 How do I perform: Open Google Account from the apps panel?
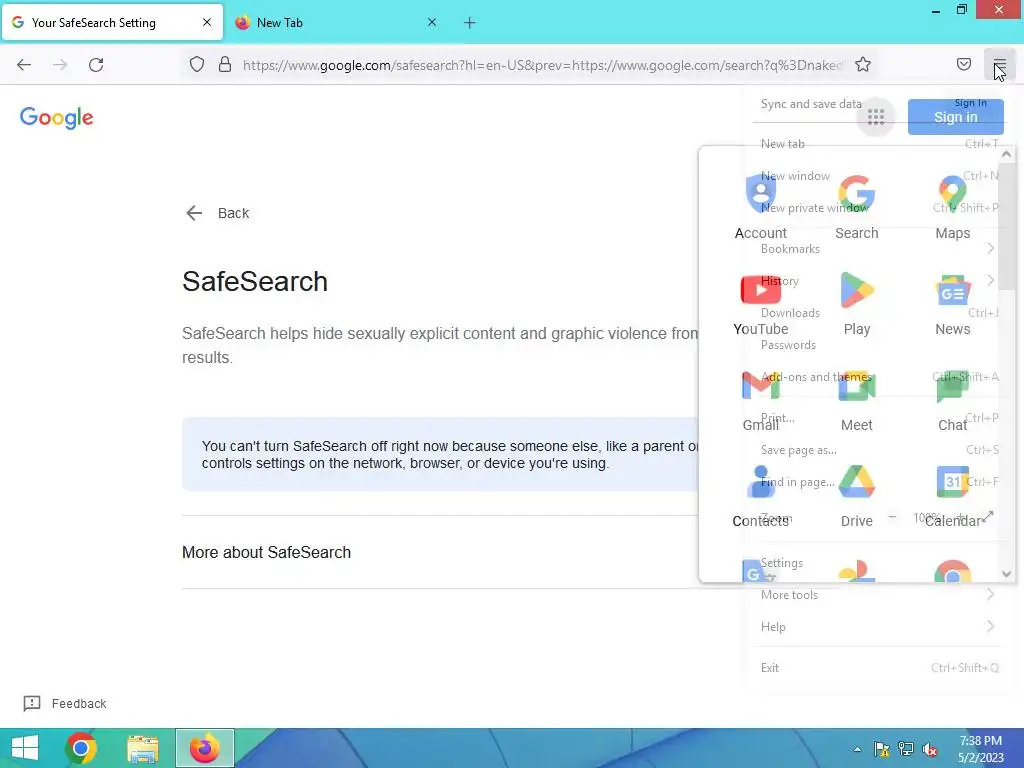click(761, 207)
